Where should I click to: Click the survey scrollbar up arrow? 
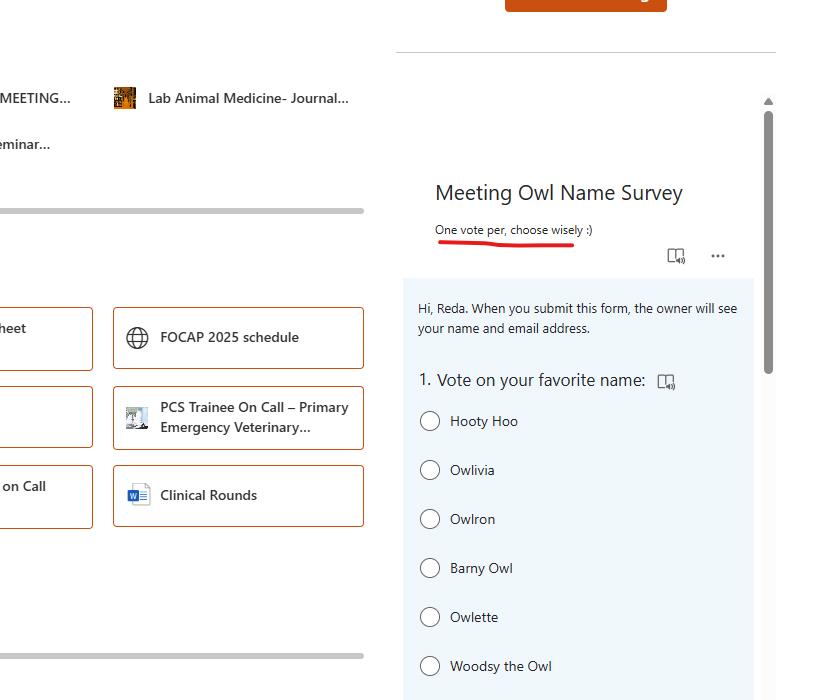(769, 101)
